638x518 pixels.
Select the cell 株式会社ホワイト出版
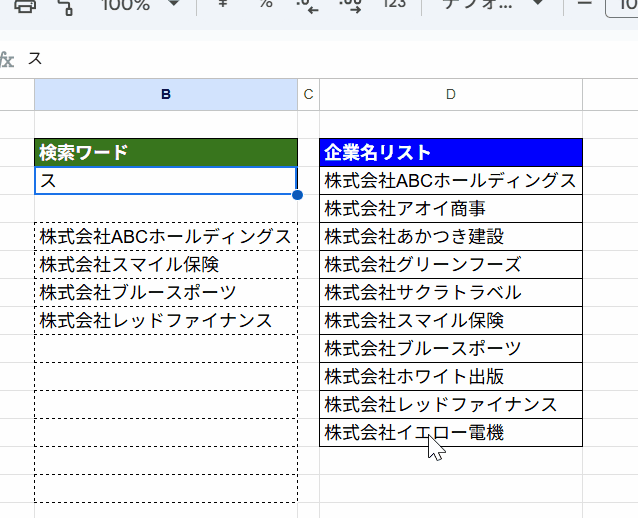click(450, 377)
